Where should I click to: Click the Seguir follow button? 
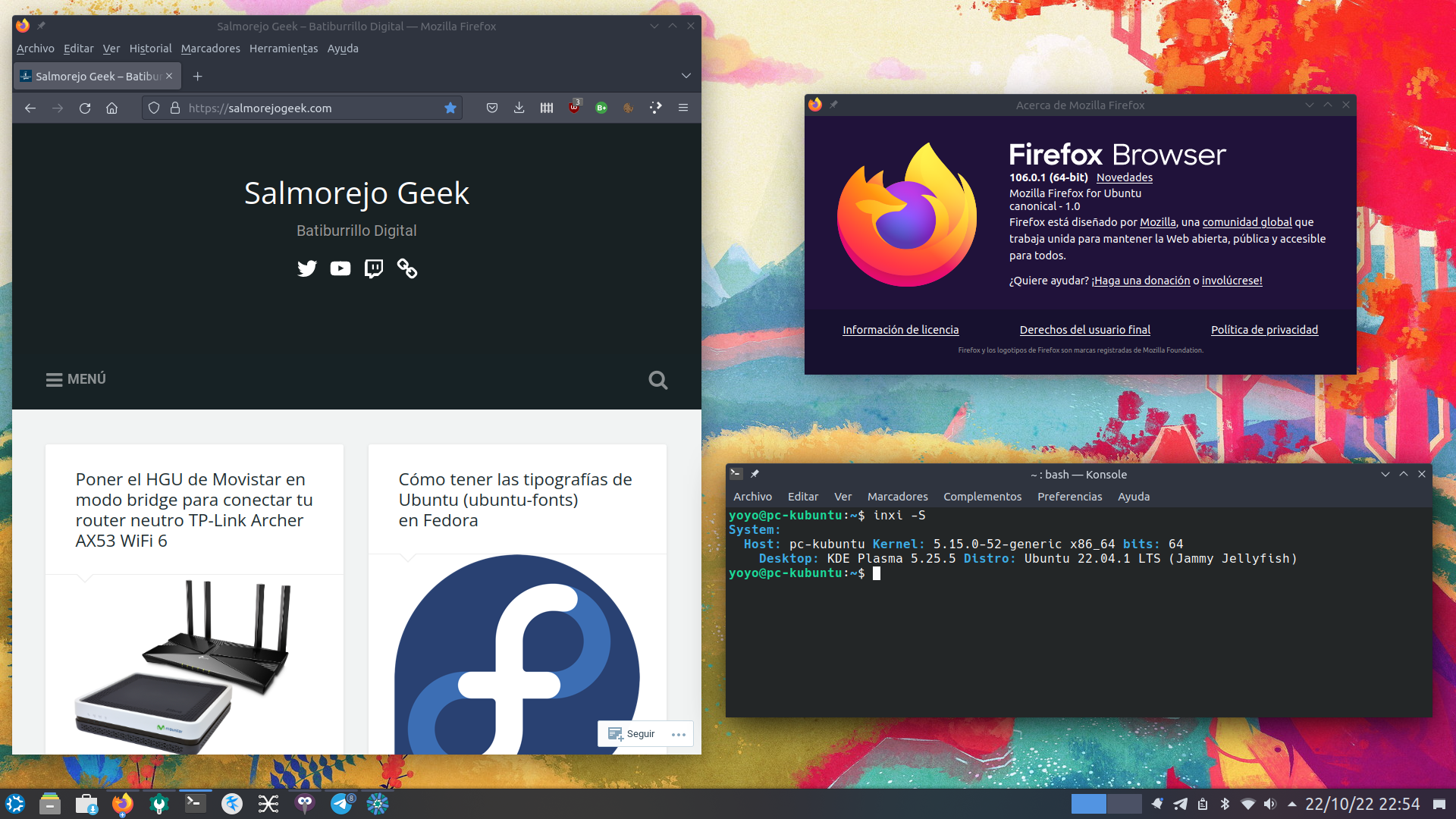(x=632, y=734)
